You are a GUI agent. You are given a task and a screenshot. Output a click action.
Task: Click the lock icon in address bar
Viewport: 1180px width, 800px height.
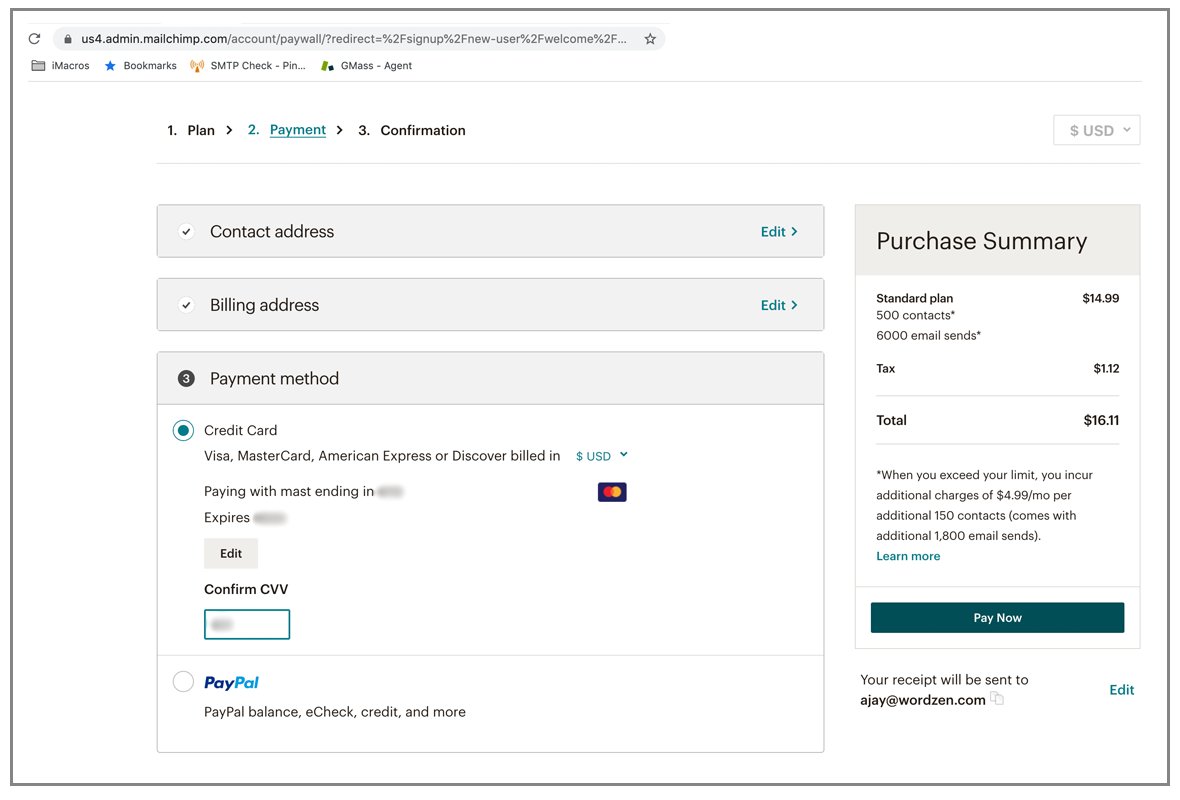tap(68, 38)
